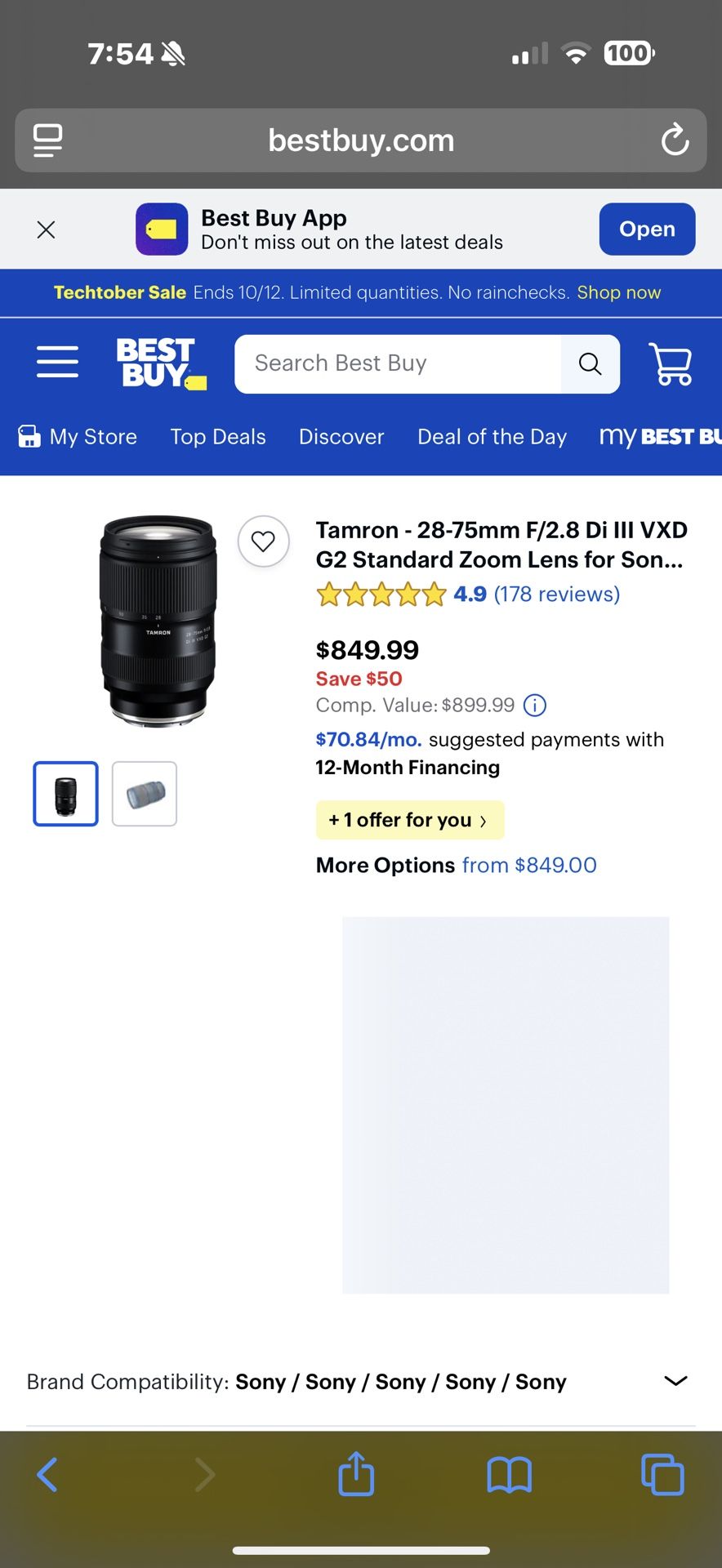Image resolution: width=722 pixels, height=1568 pixels.
Task: Open Safari page settings icon
Action: coord(48,140)
